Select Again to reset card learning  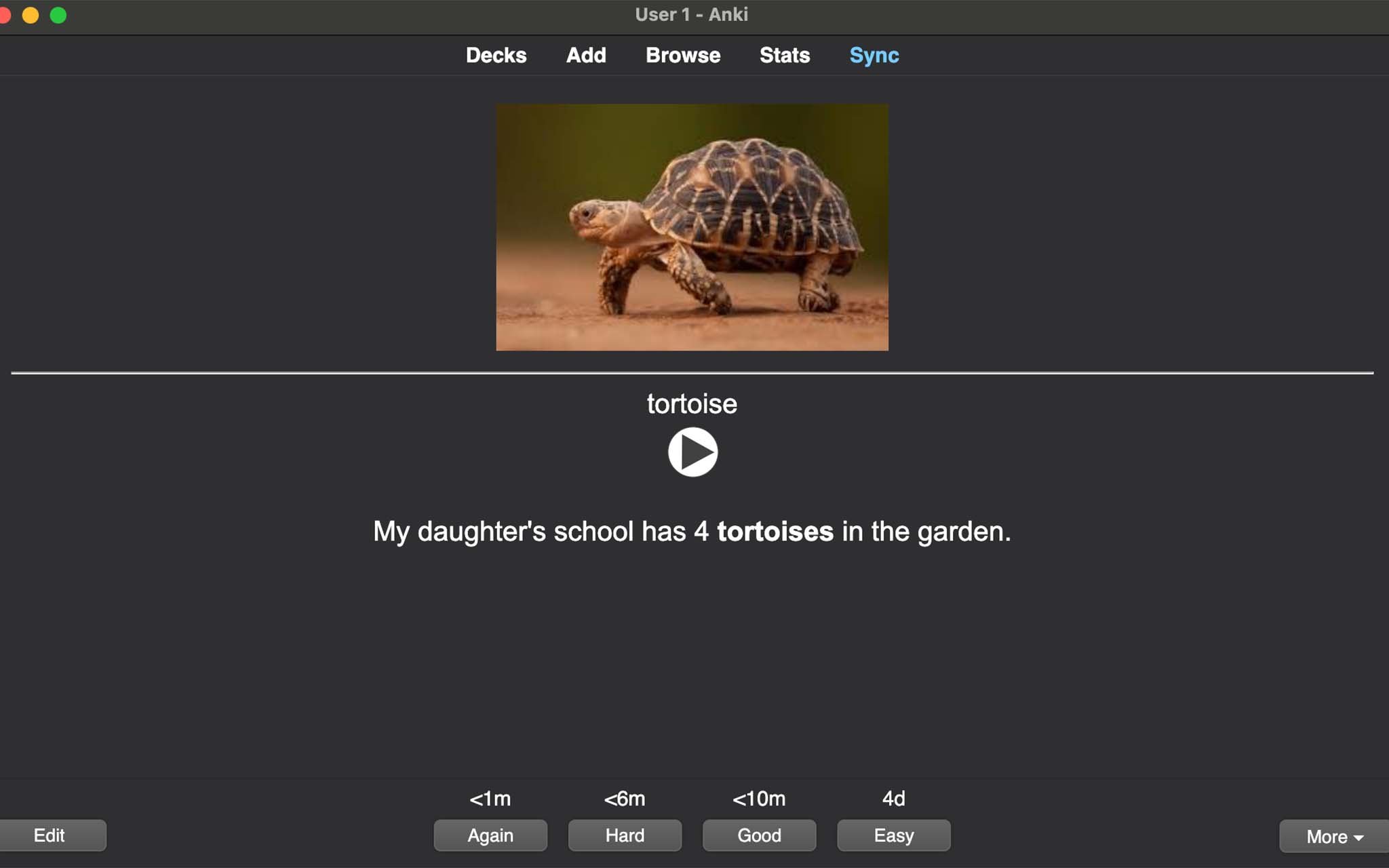point(491,835)
